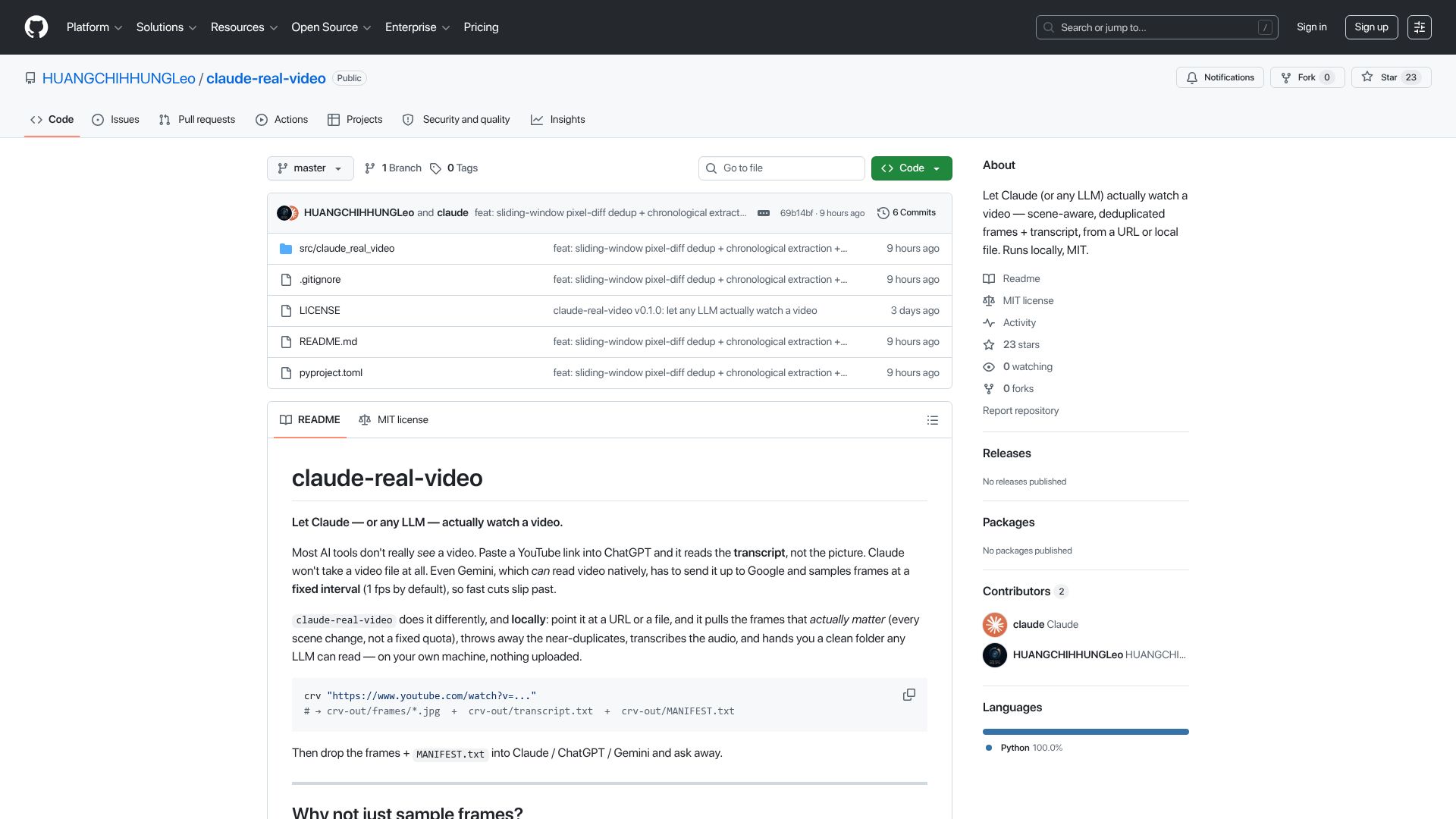Click the Go to file input
The image size is (1456, 819).
(x=781, y=168)
